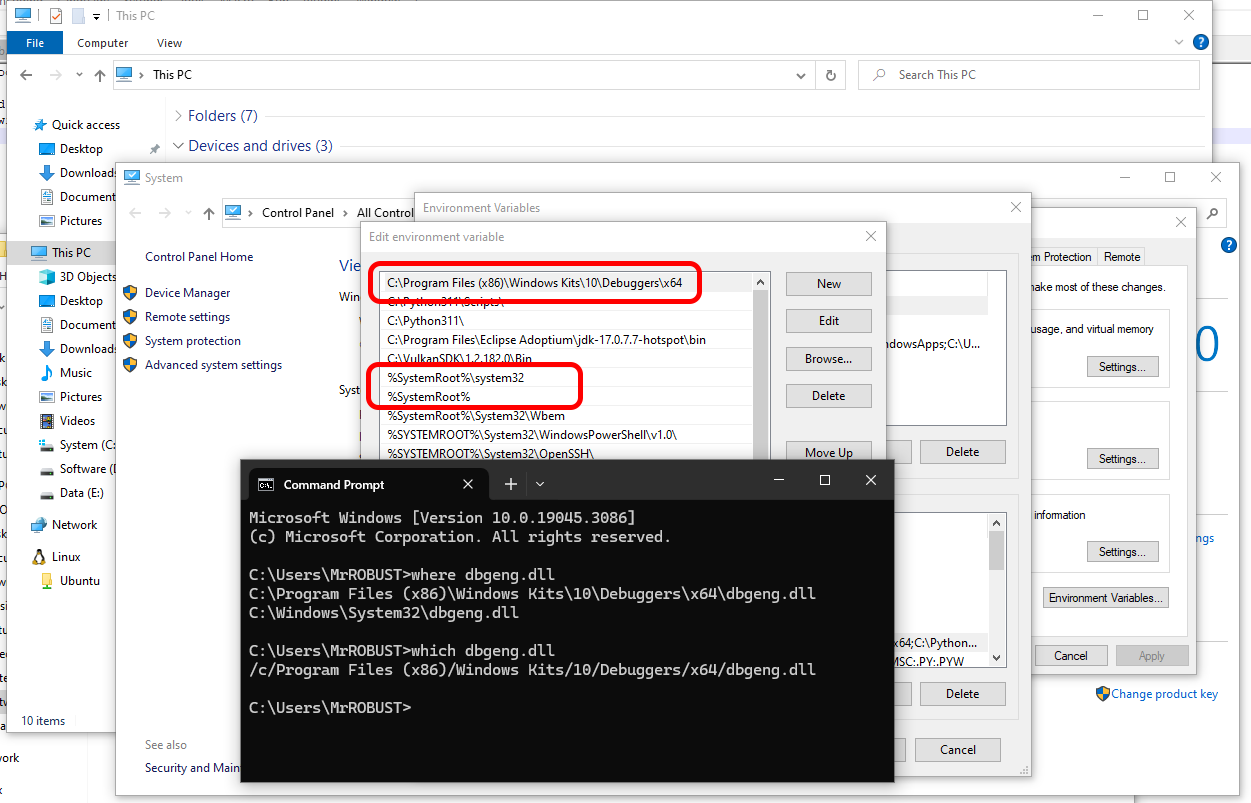1251x803 pixels.
Task: Open the Command Prompt tab icon
Action: (265, 483)
